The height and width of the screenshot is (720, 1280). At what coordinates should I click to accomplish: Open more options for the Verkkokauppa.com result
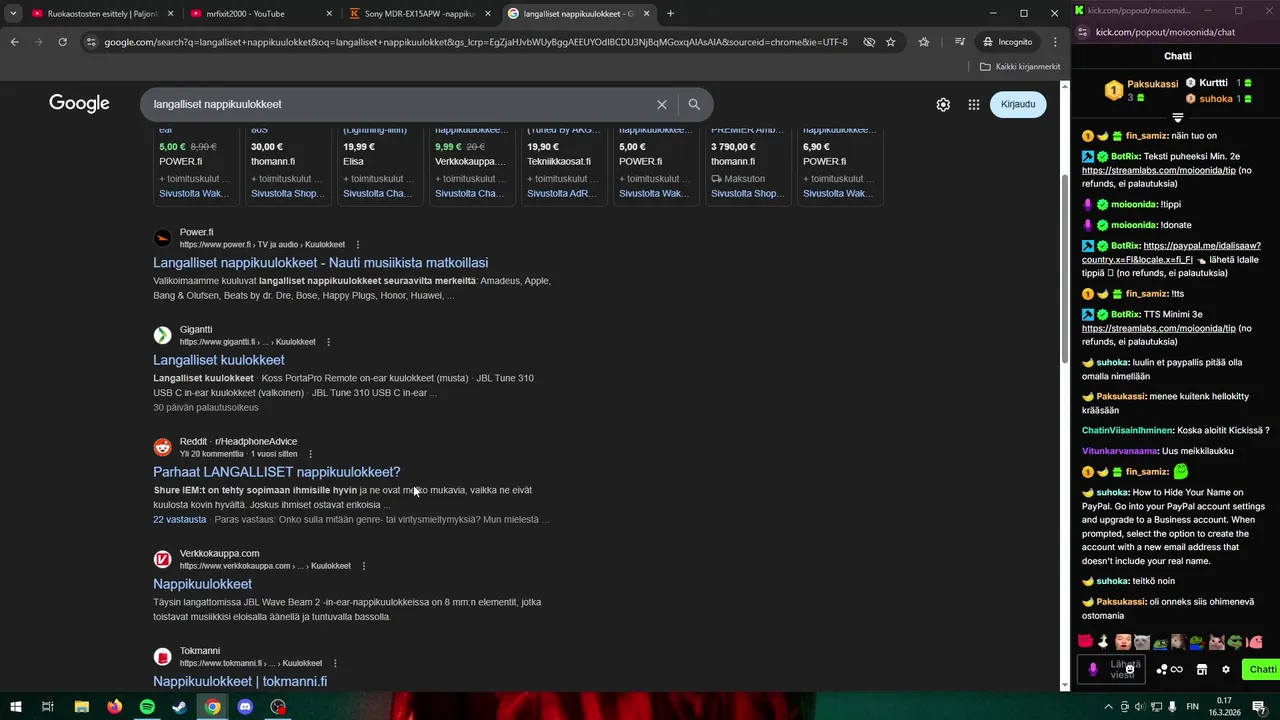pyautogui.click(x=364, y=566)
